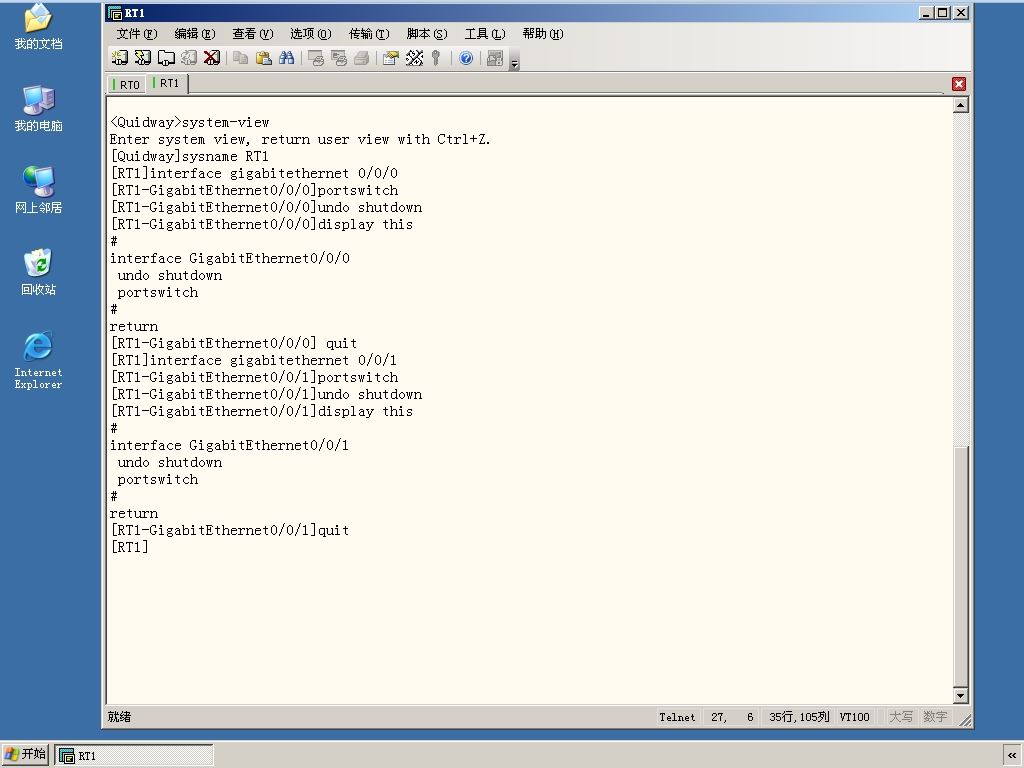
Task: Click the greyed Reconnect toolbar icon
Action: click(189, 58)
